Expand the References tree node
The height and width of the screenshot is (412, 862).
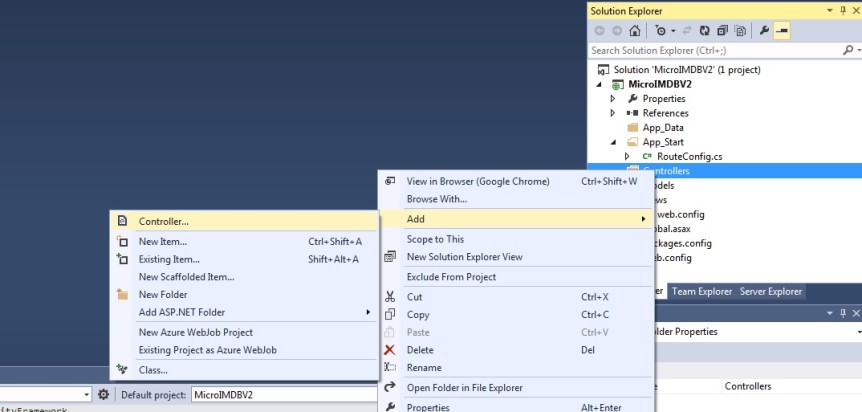pos(613,113)
